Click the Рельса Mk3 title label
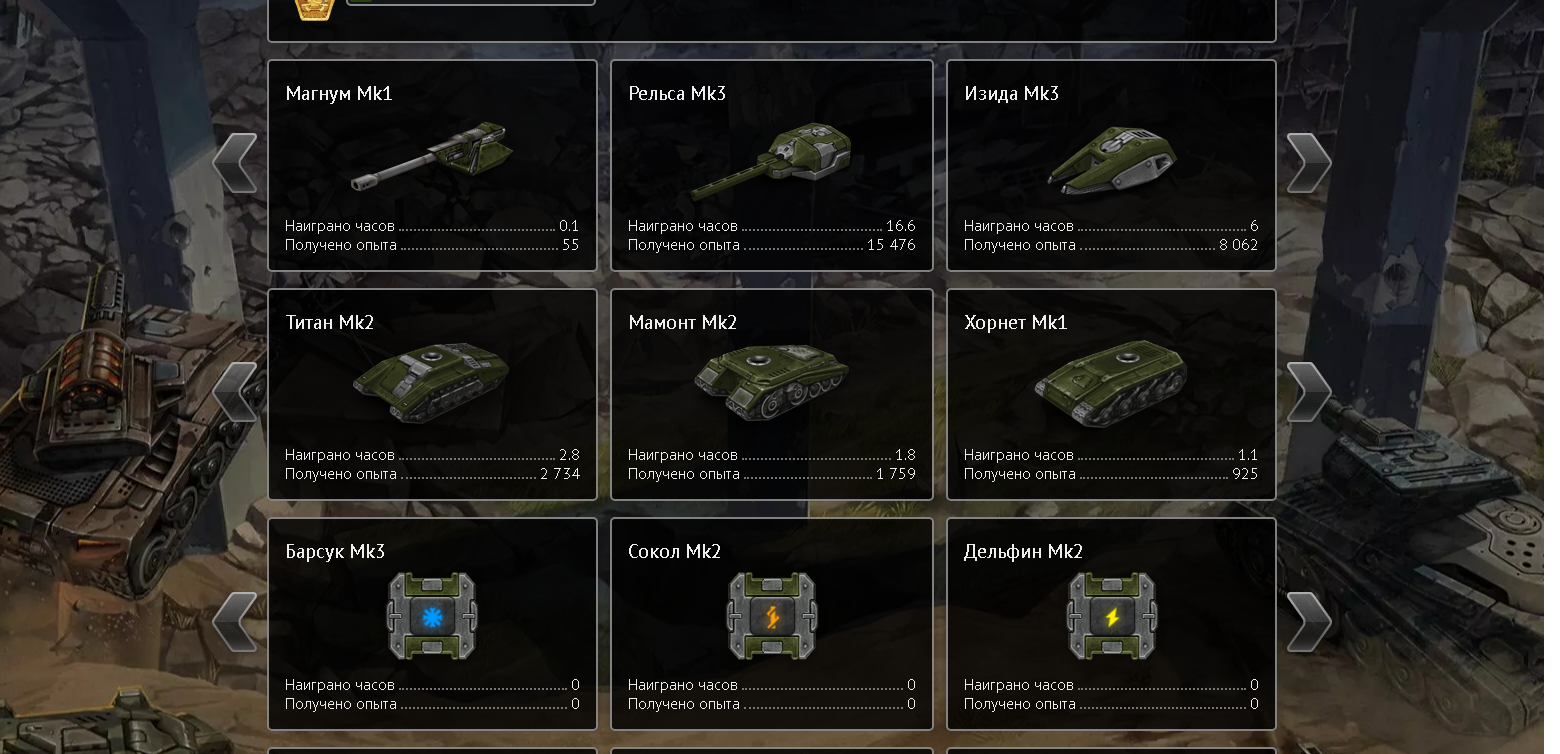The height and width of the screenshot is (754, 1560). (677, 94)
